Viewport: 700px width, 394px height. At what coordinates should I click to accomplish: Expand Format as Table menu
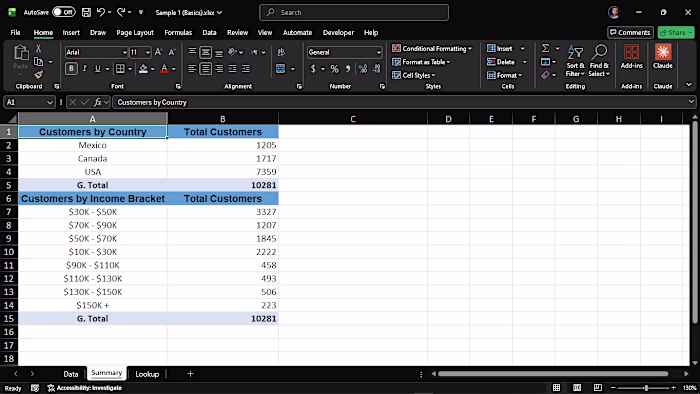click(421, 62)
